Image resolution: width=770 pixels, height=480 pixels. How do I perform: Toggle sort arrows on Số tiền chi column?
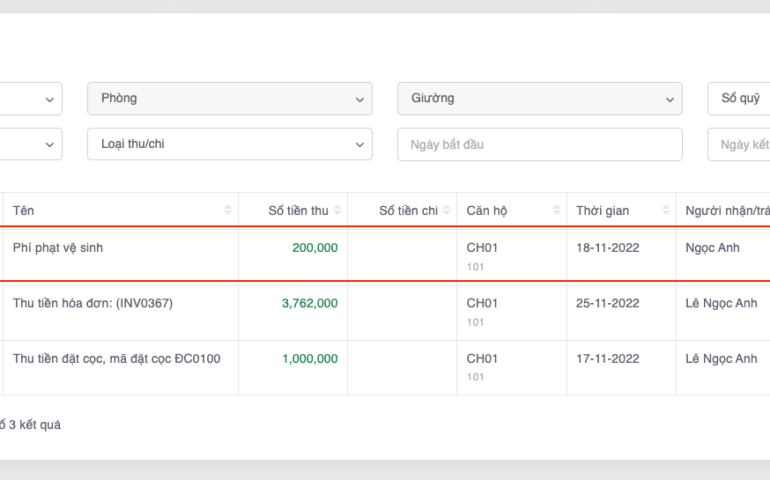447,210
